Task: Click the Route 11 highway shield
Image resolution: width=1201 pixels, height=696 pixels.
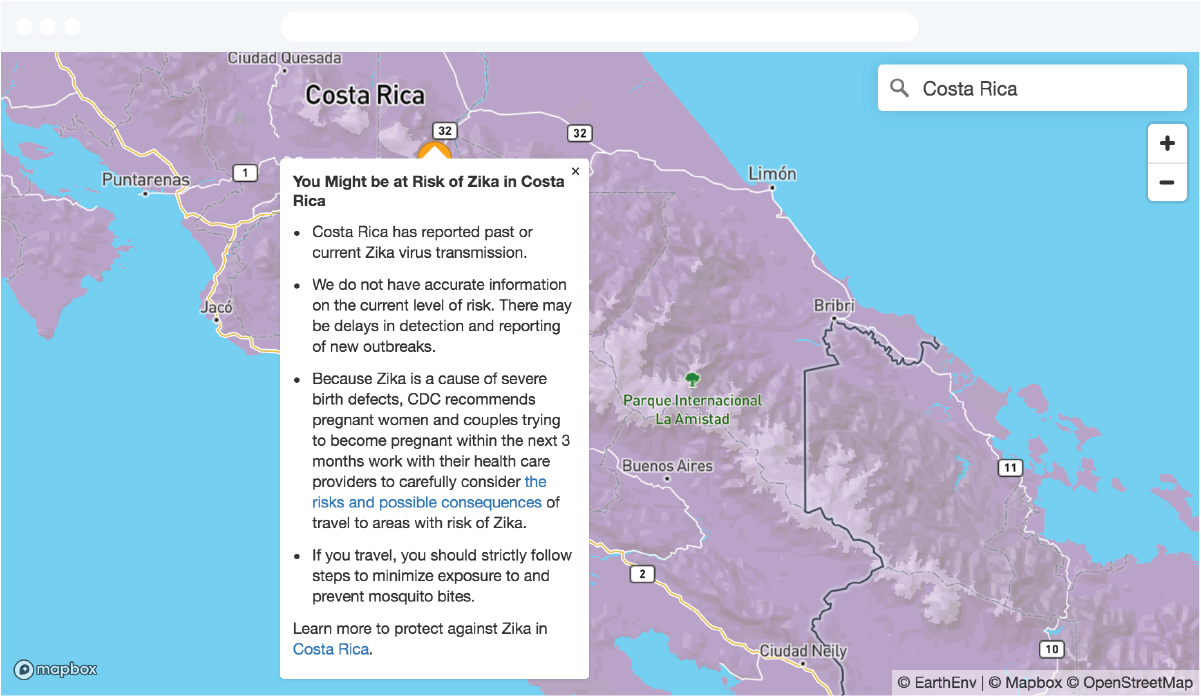Action: 1011,468
